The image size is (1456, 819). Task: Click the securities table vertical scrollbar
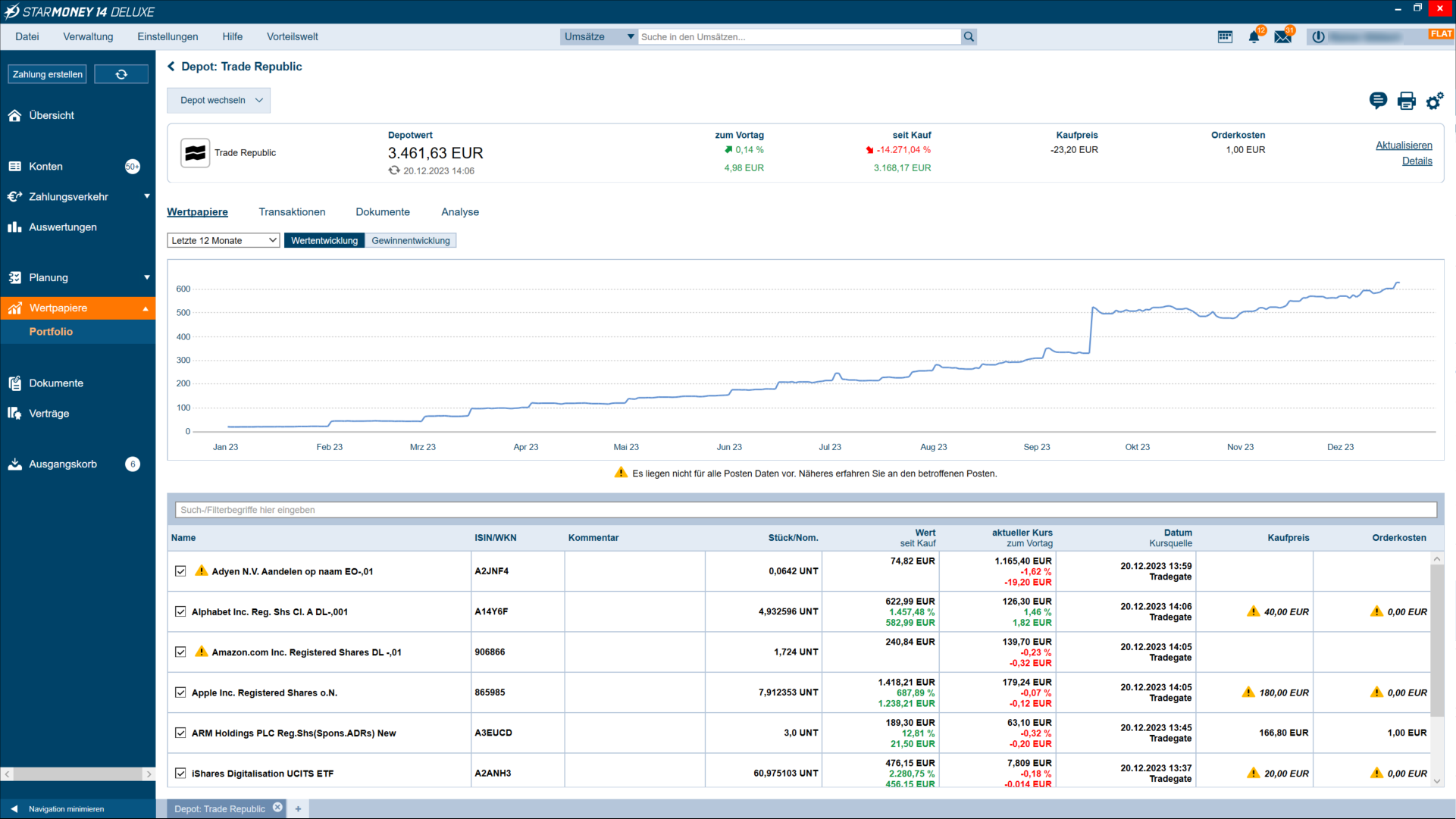(x=1437, y=640)
